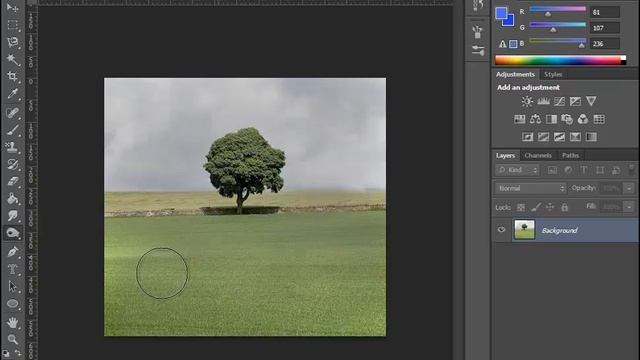Image resolution: width=640 pixels, height=360 pixels.
Task: Select the Lasso tool
Action: point(12,42)
